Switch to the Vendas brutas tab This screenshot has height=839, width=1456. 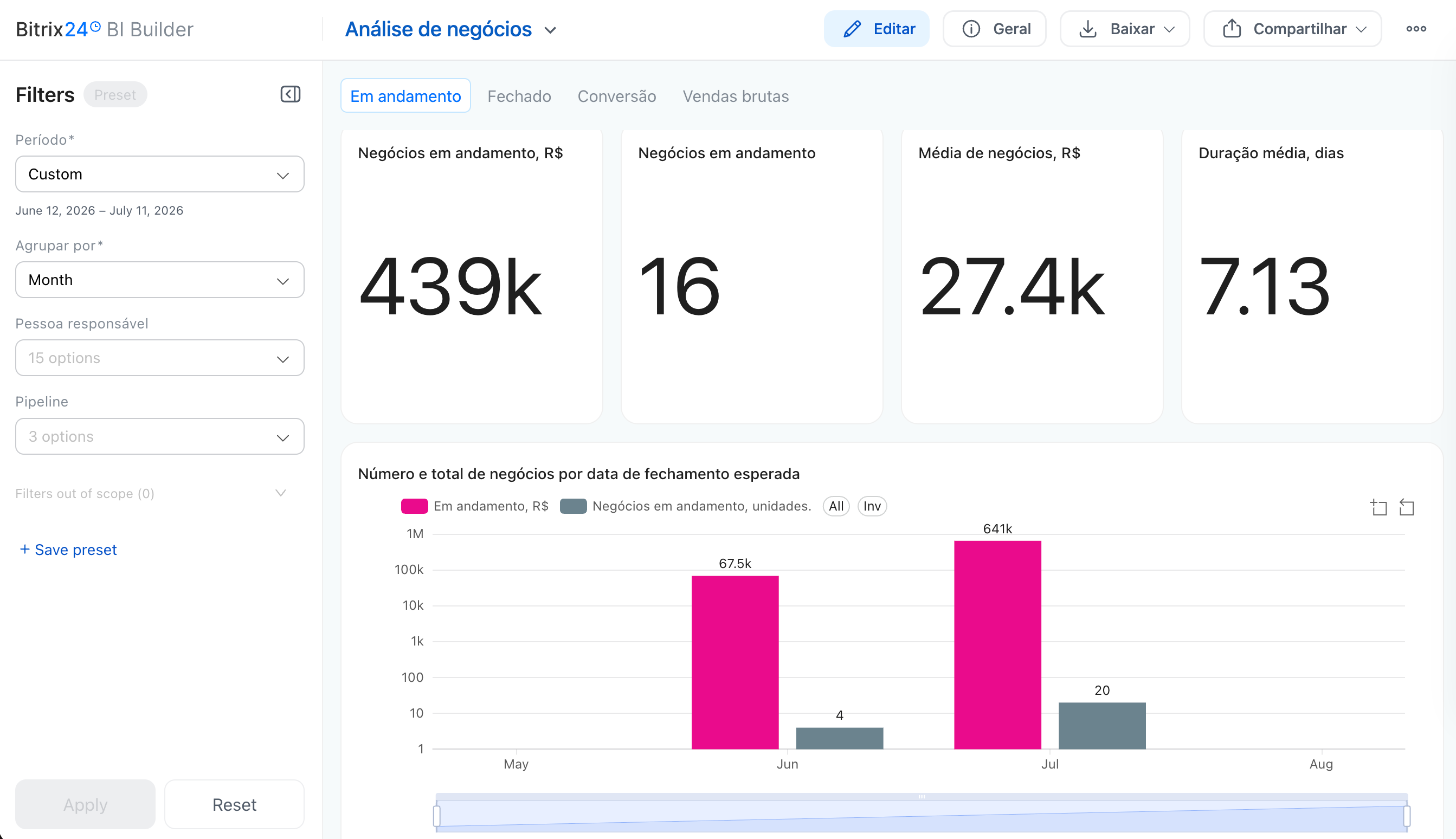(x=735, y=95)
